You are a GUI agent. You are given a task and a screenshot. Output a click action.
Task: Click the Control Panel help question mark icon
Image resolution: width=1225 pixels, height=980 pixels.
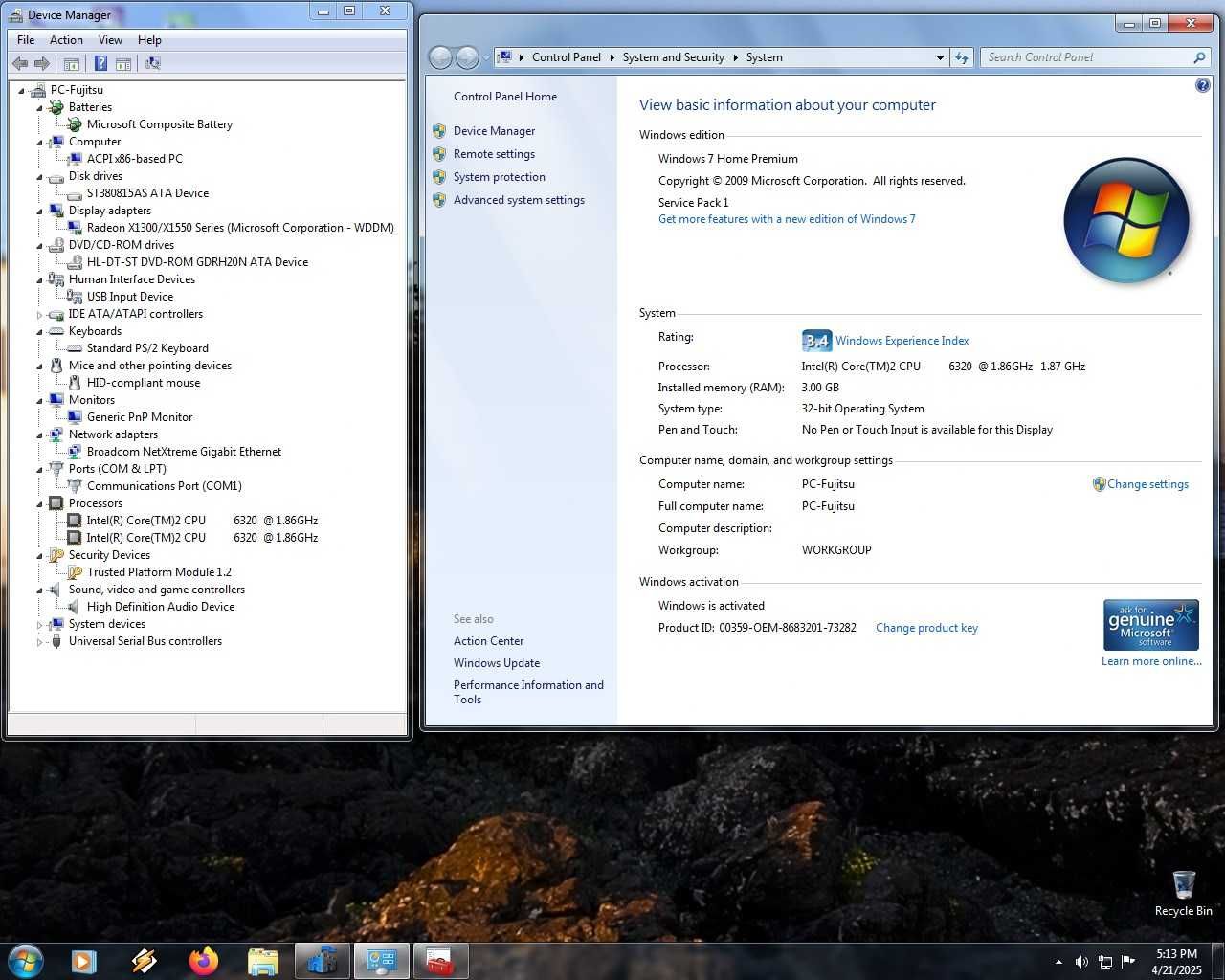tap(1202, 86)
